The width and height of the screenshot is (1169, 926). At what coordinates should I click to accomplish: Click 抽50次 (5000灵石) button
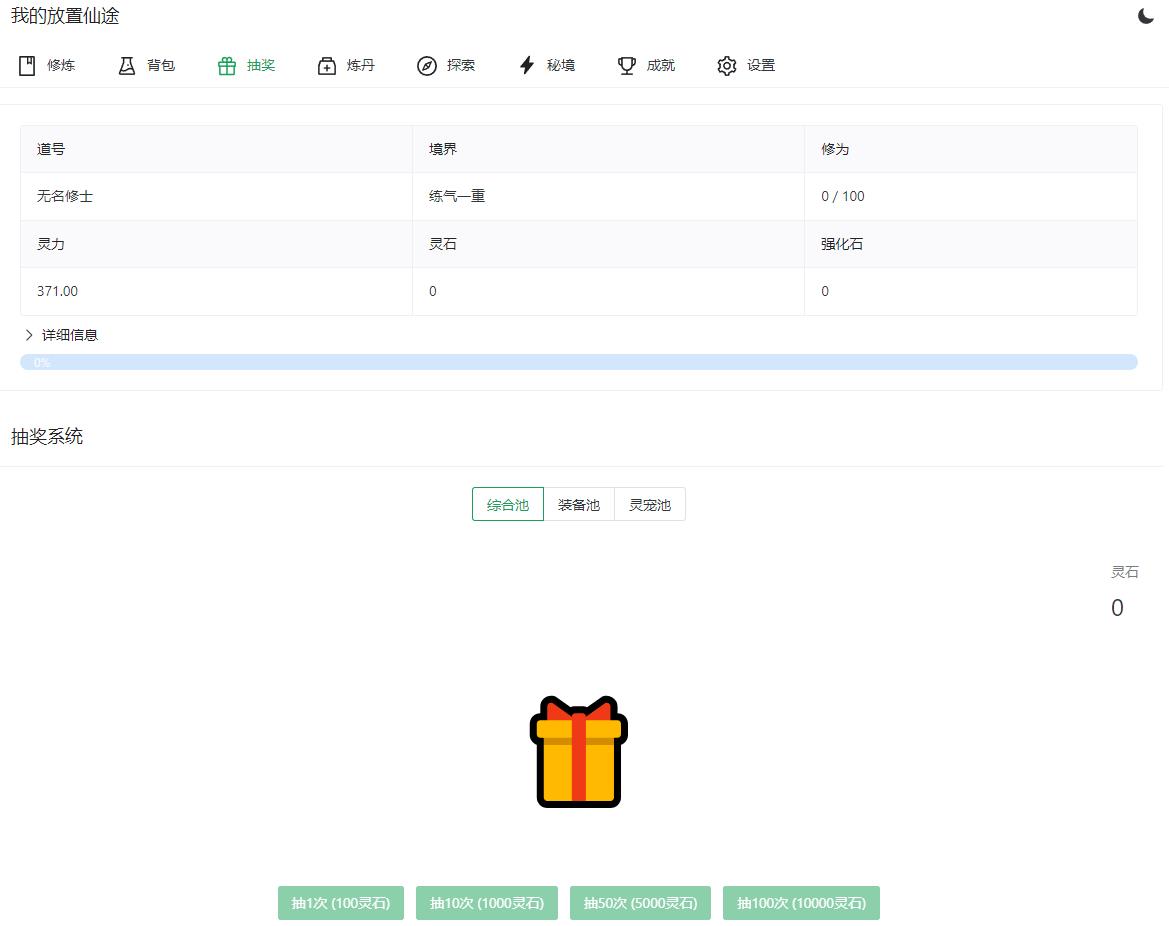click(640, 903)
